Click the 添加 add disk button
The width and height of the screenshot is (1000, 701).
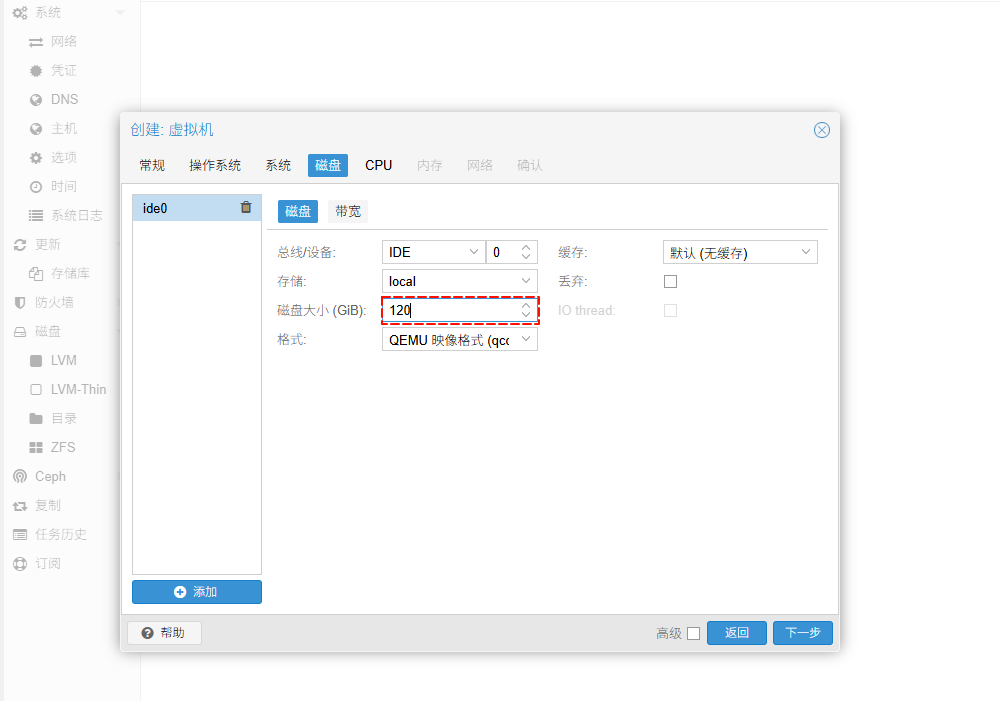pos(196,592)
